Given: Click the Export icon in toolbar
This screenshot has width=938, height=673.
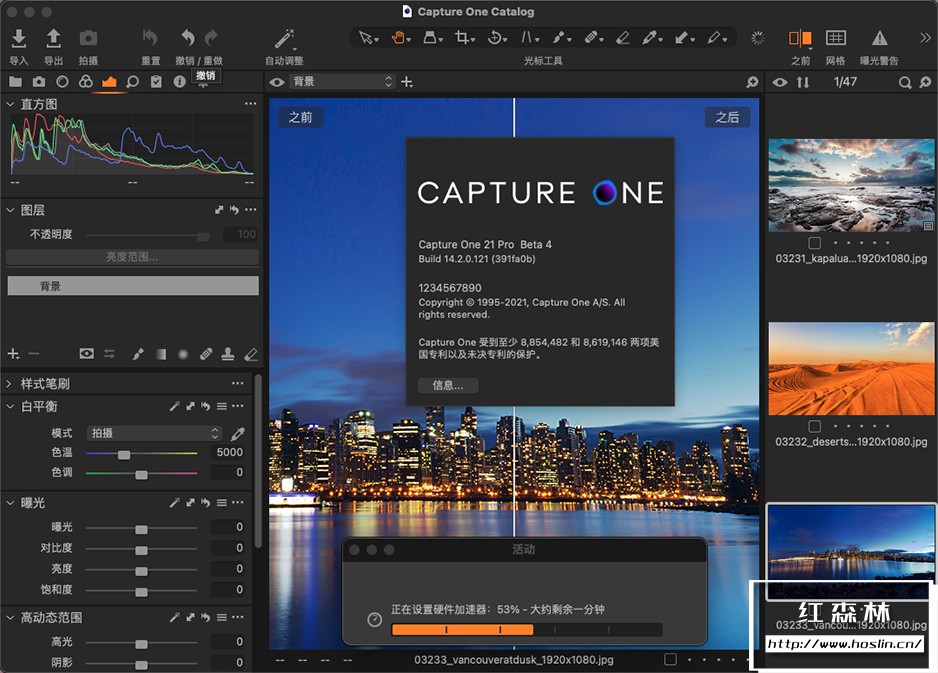Looking at the screenshot, I should pos(53,38).
